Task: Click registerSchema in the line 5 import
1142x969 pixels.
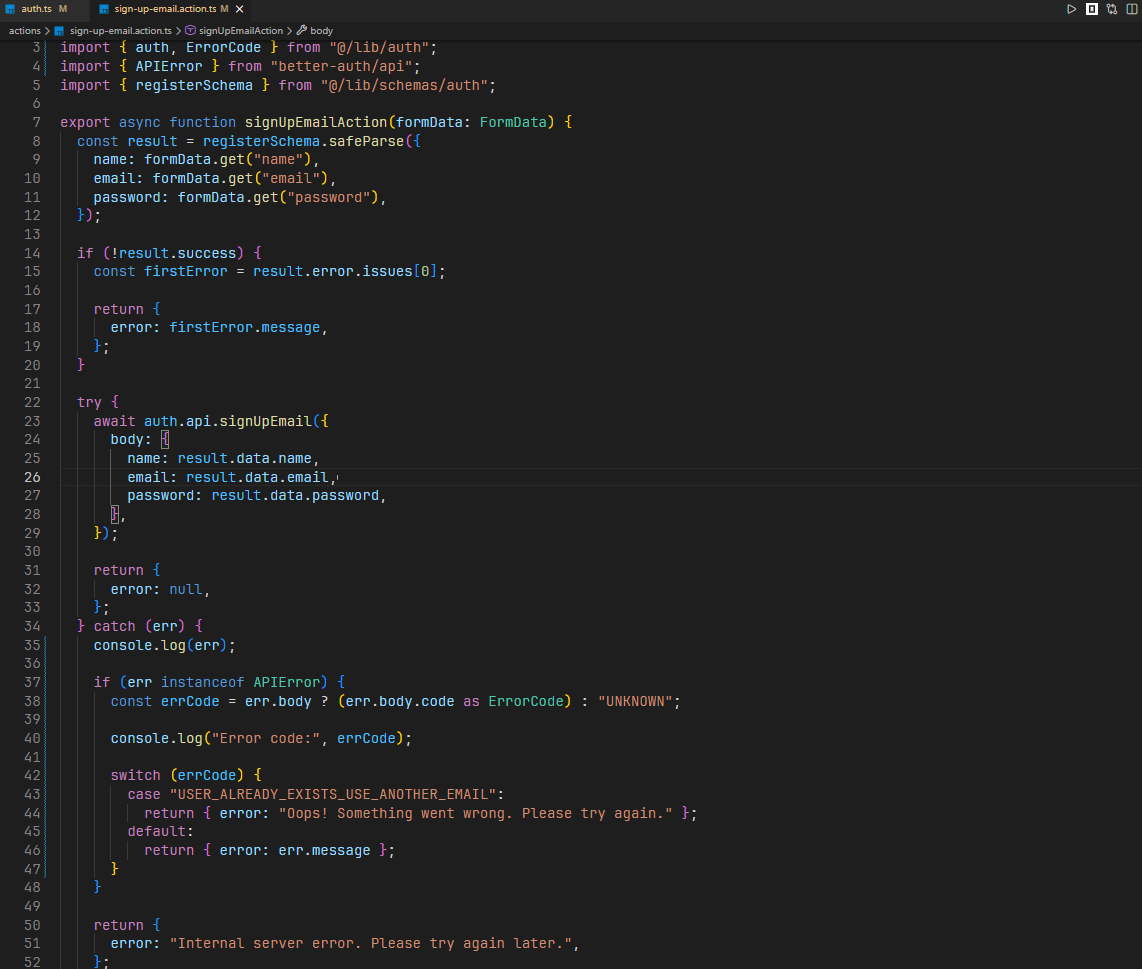Action: coord(194,85)
